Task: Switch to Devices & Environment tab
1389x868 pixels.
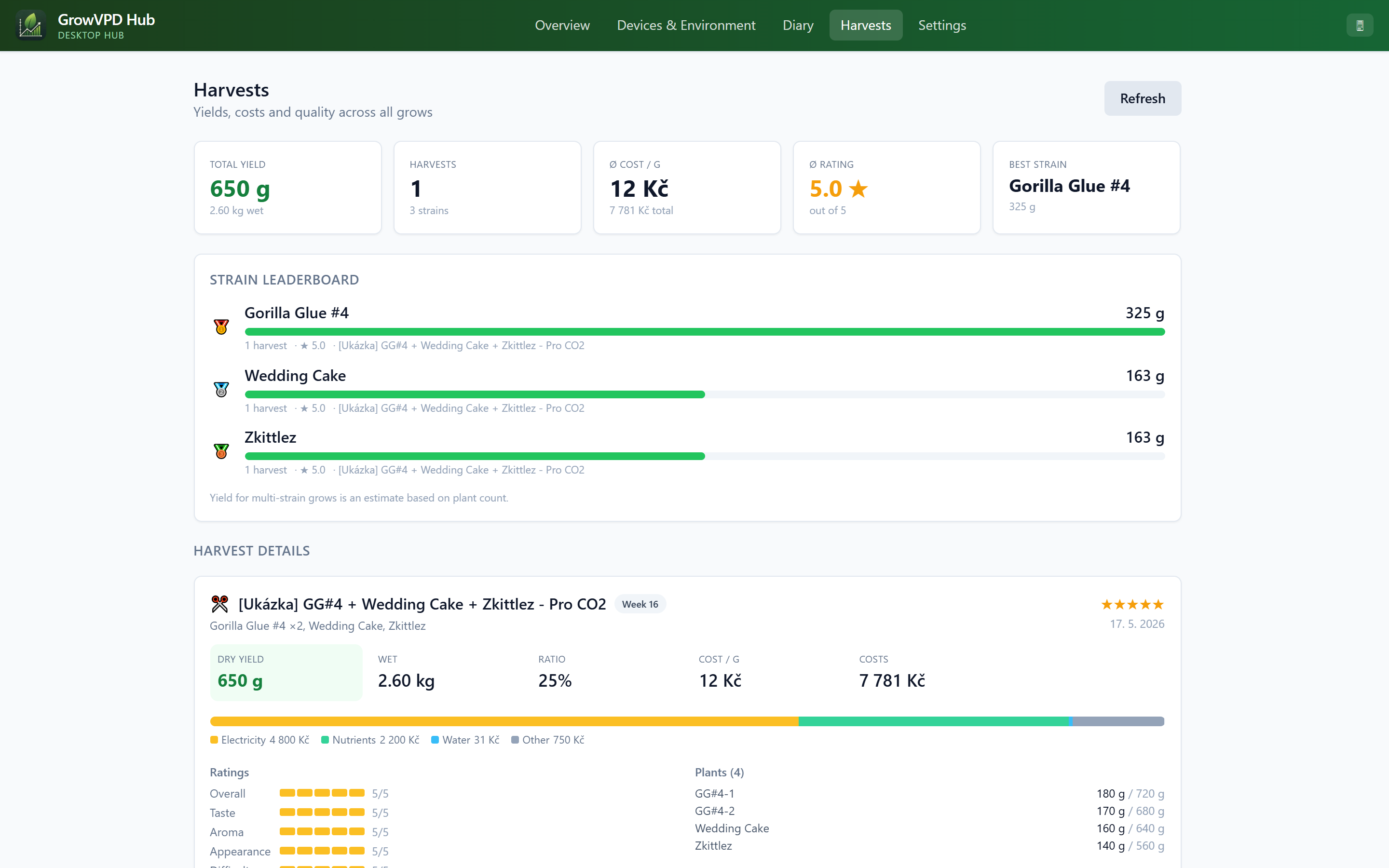Action: (686, 25)
